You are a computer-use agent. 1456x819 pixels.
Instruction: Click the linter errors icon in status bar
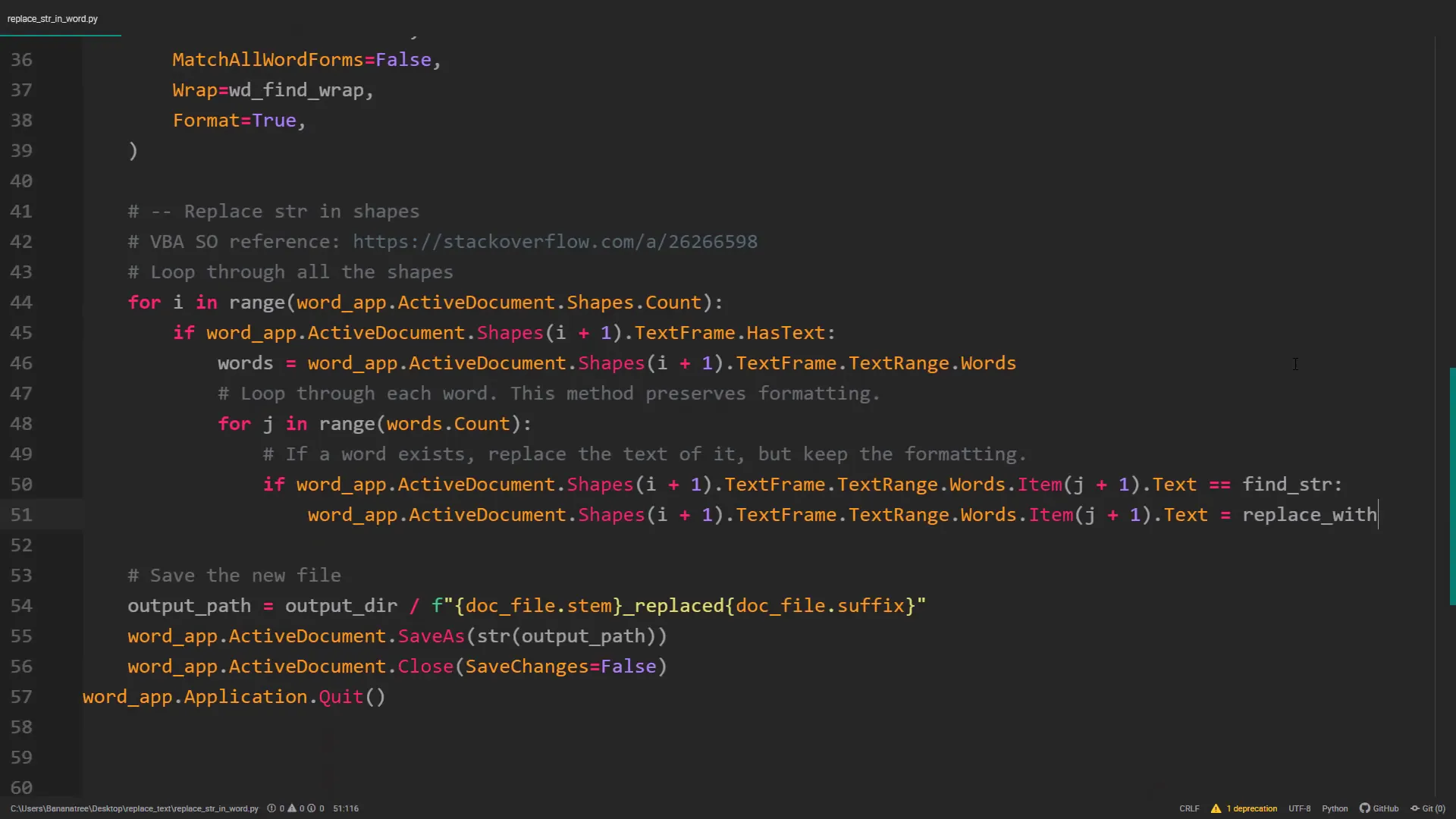pos(271,808)
